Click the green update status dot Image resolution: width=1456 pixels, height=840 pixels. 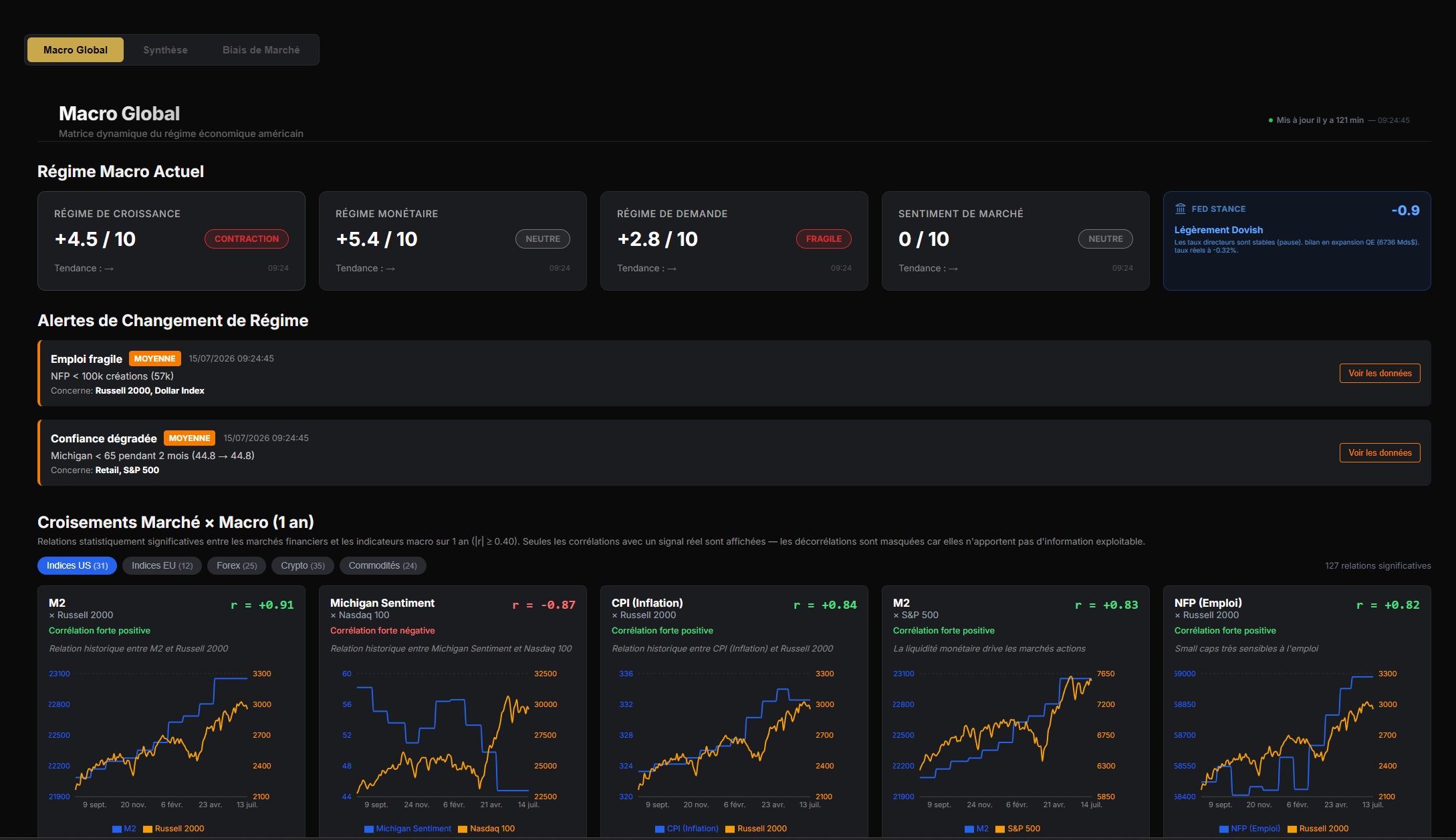click(x=1271, y=120)
